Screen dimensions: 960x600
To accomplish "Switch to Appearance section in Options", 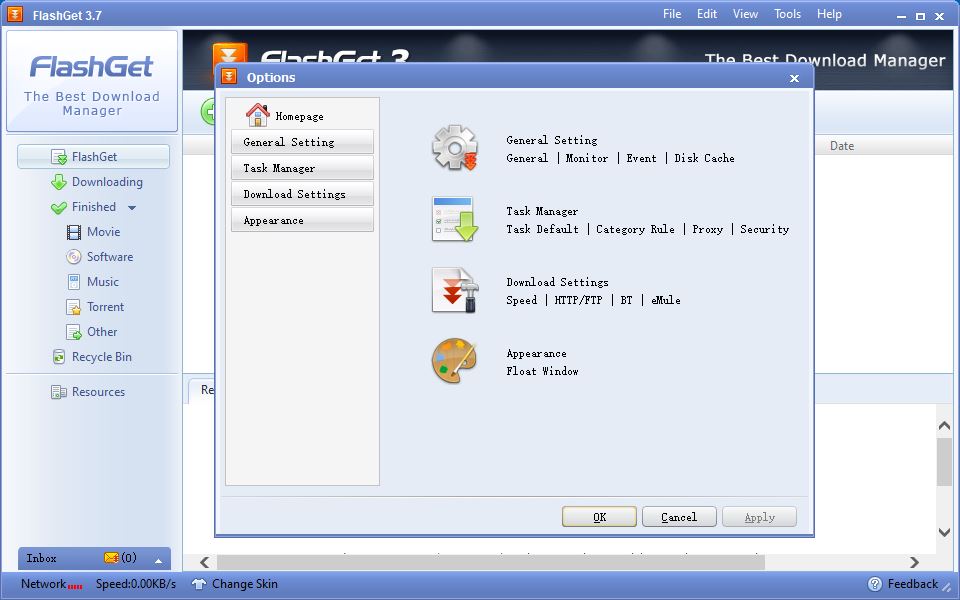I will [302, 220].
